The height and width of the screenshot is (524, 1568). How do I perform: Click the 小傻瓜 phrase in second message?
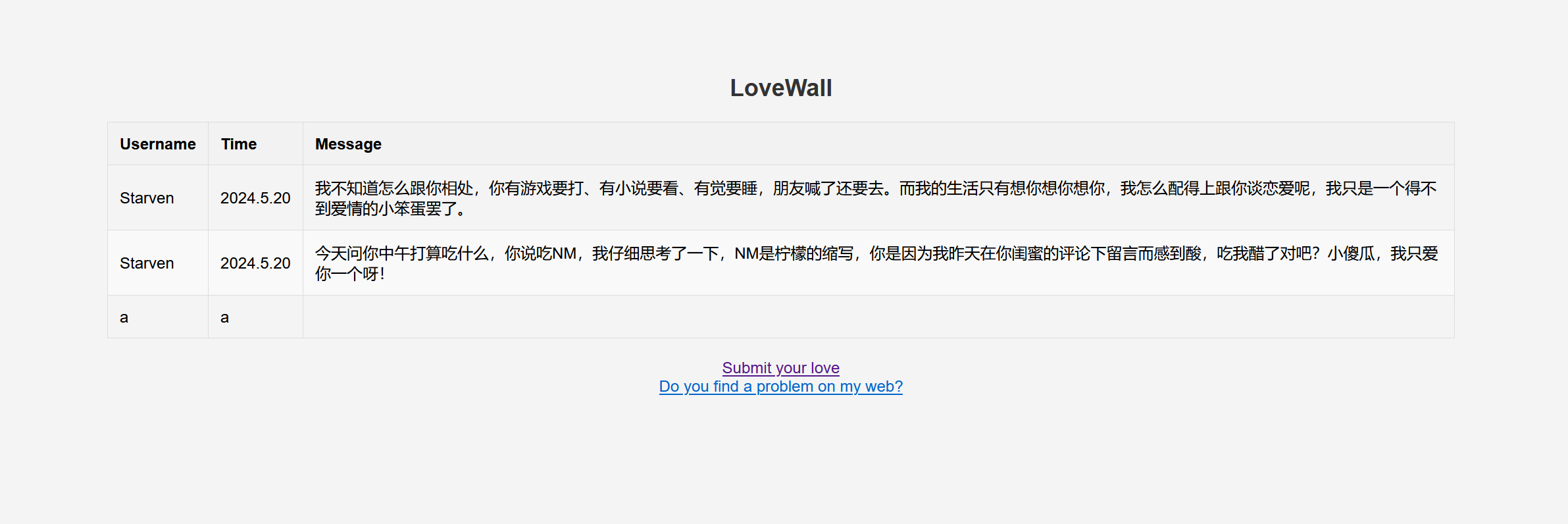tap(1351, 253)
